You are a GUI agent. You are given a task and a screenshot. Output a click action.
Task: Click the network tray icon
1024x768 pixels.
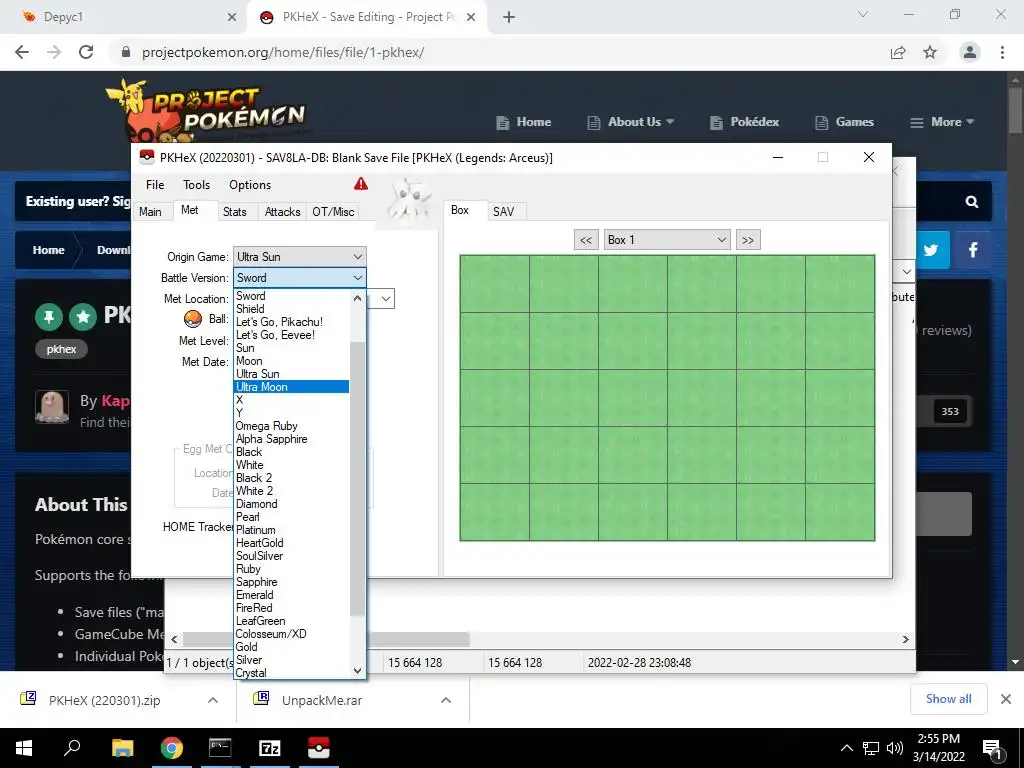(871, 748)
